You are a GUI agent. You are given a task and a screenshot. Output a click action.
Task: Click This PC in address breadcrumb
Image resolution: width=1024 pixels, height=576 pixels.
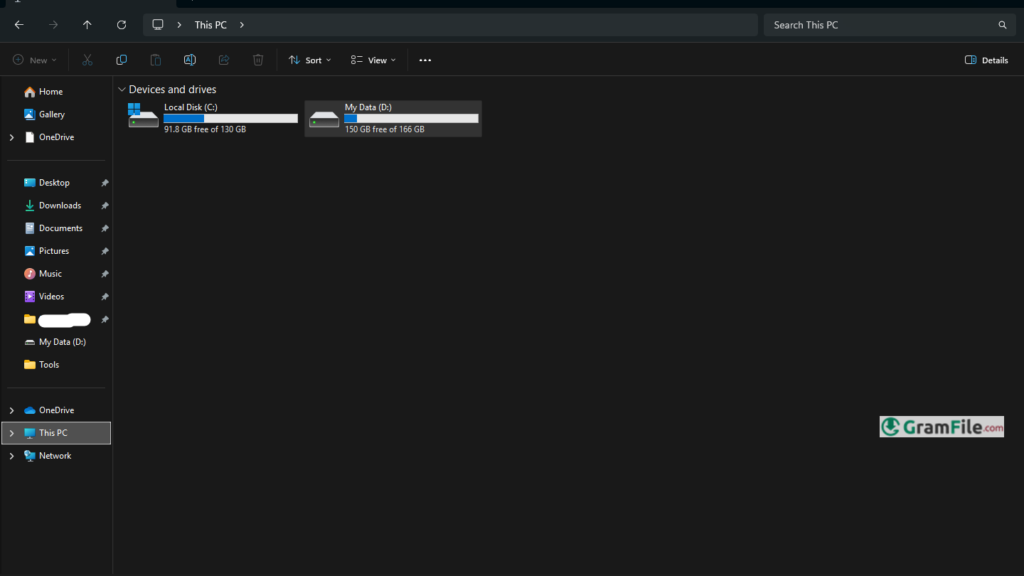click(x=210, y=25)
